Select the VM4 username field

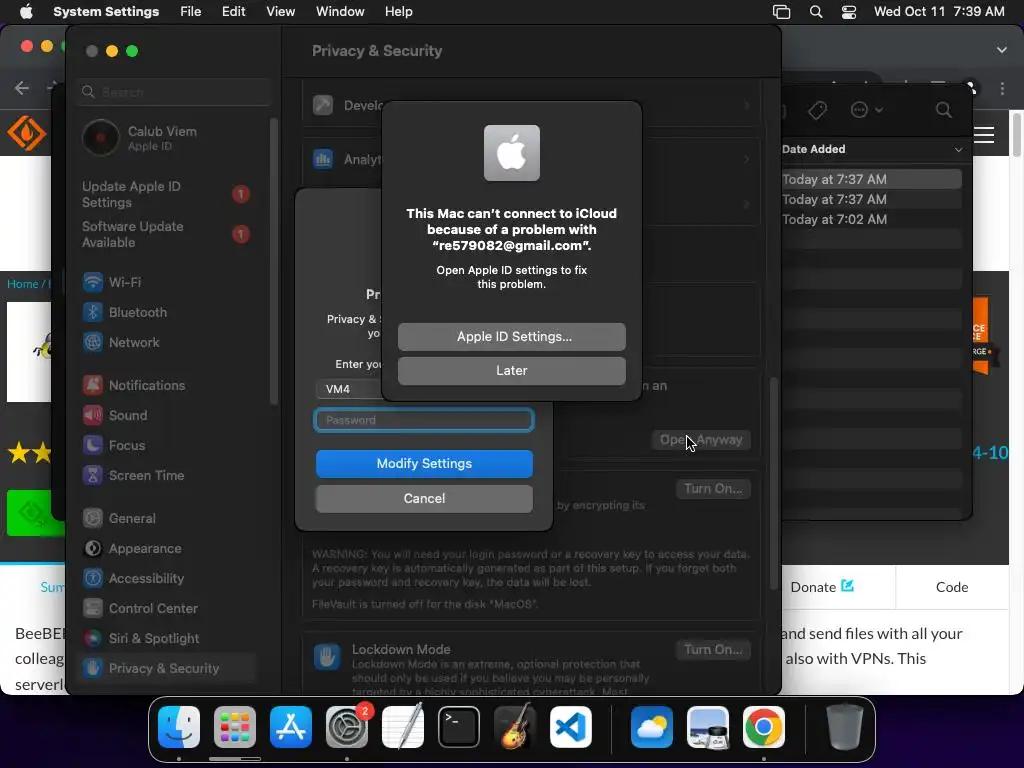click(x=349, y=389)
